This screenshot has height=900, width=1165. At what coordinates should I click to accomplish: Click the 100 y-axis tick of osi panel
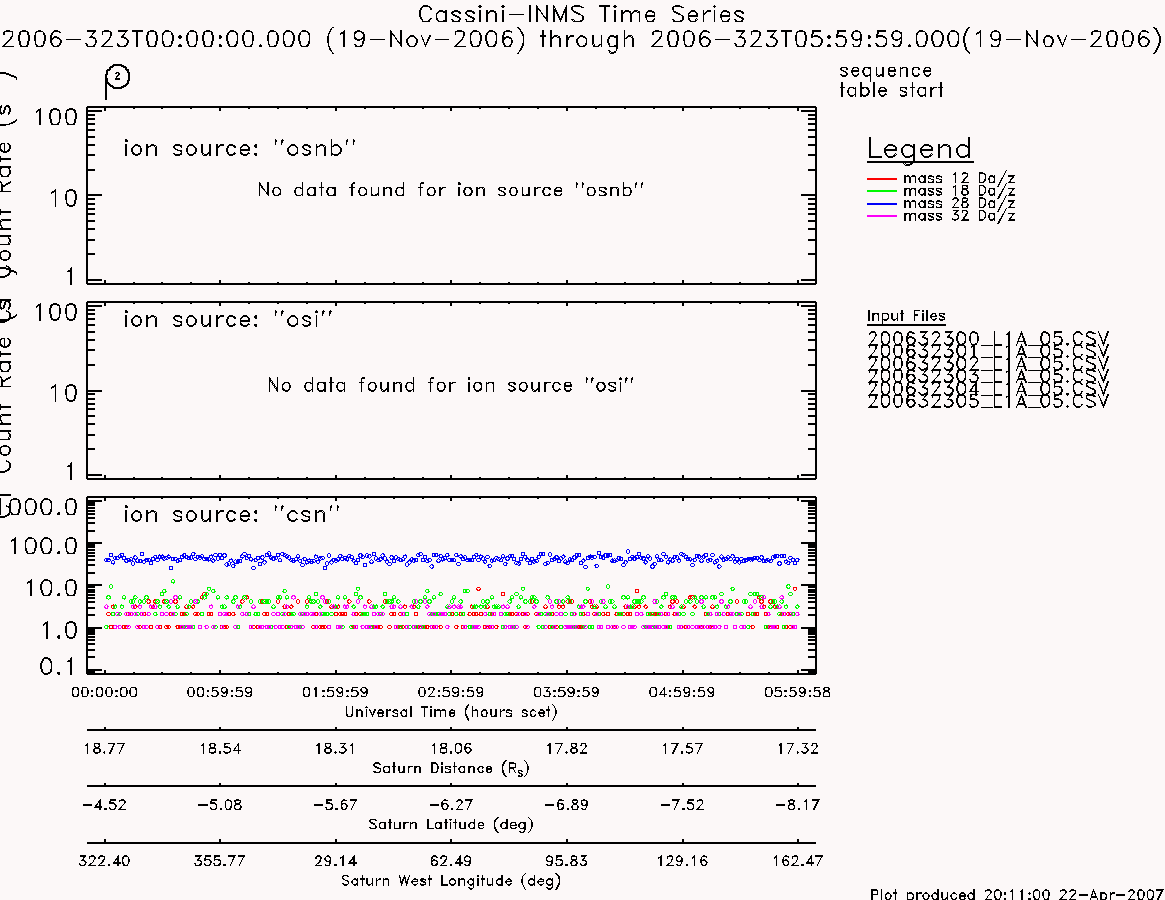[x=56, y=312]
